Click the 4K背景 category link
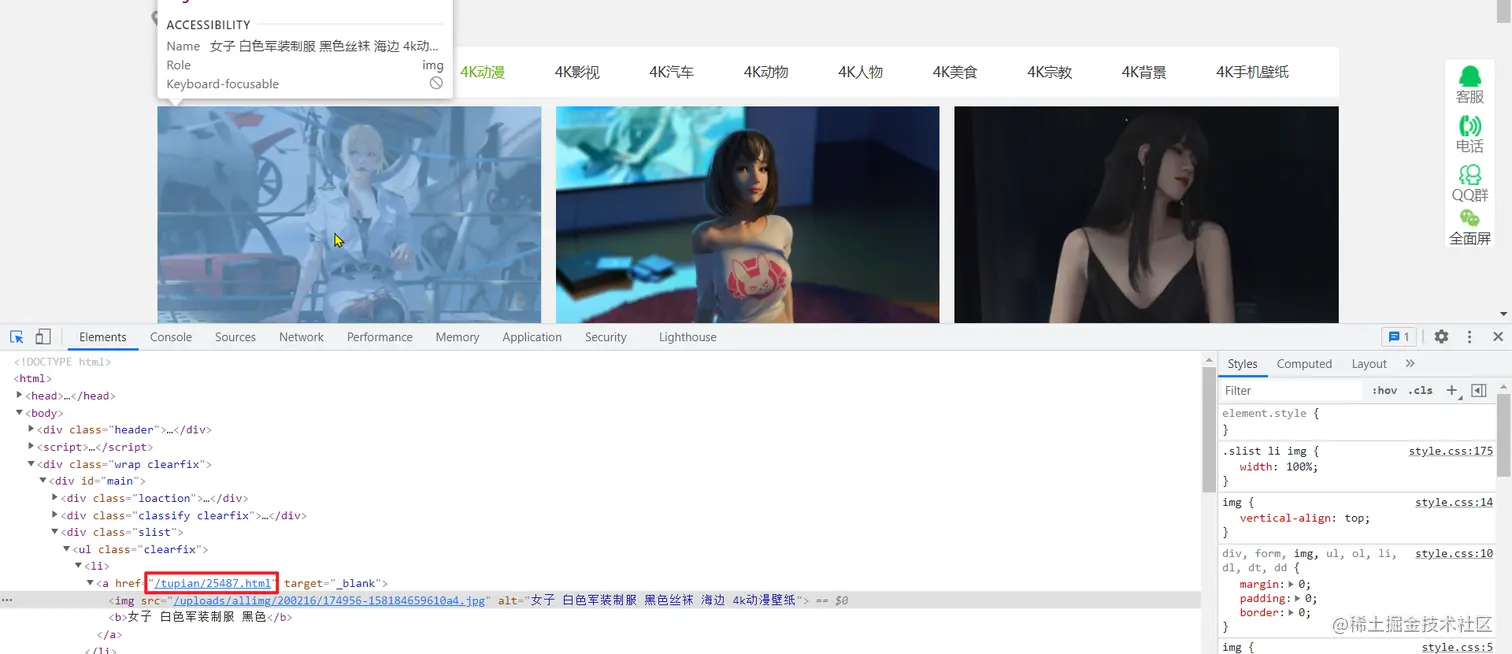Screen dimensions: 1512x654 (x=1144, y=72)
